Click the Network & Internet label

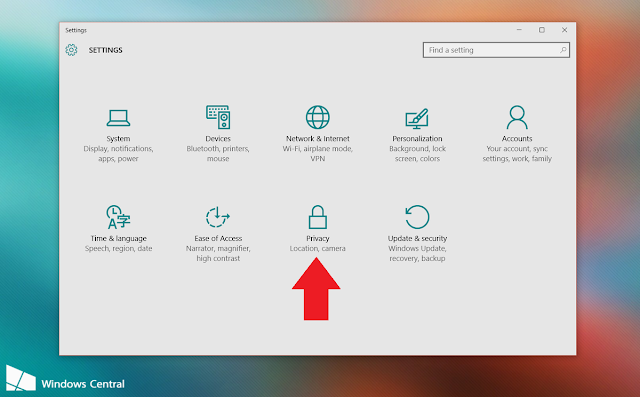click(318, 139)
